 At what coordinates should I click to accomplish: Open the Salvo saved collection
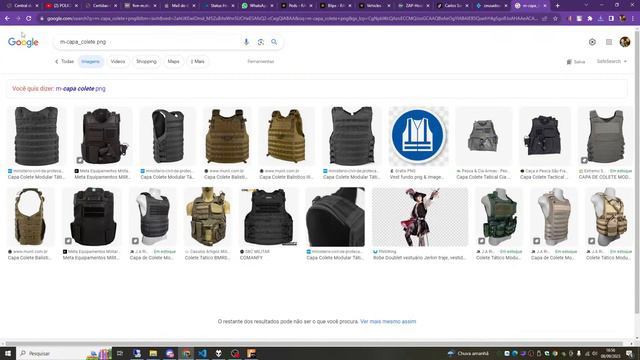click(x=576, y=62)
